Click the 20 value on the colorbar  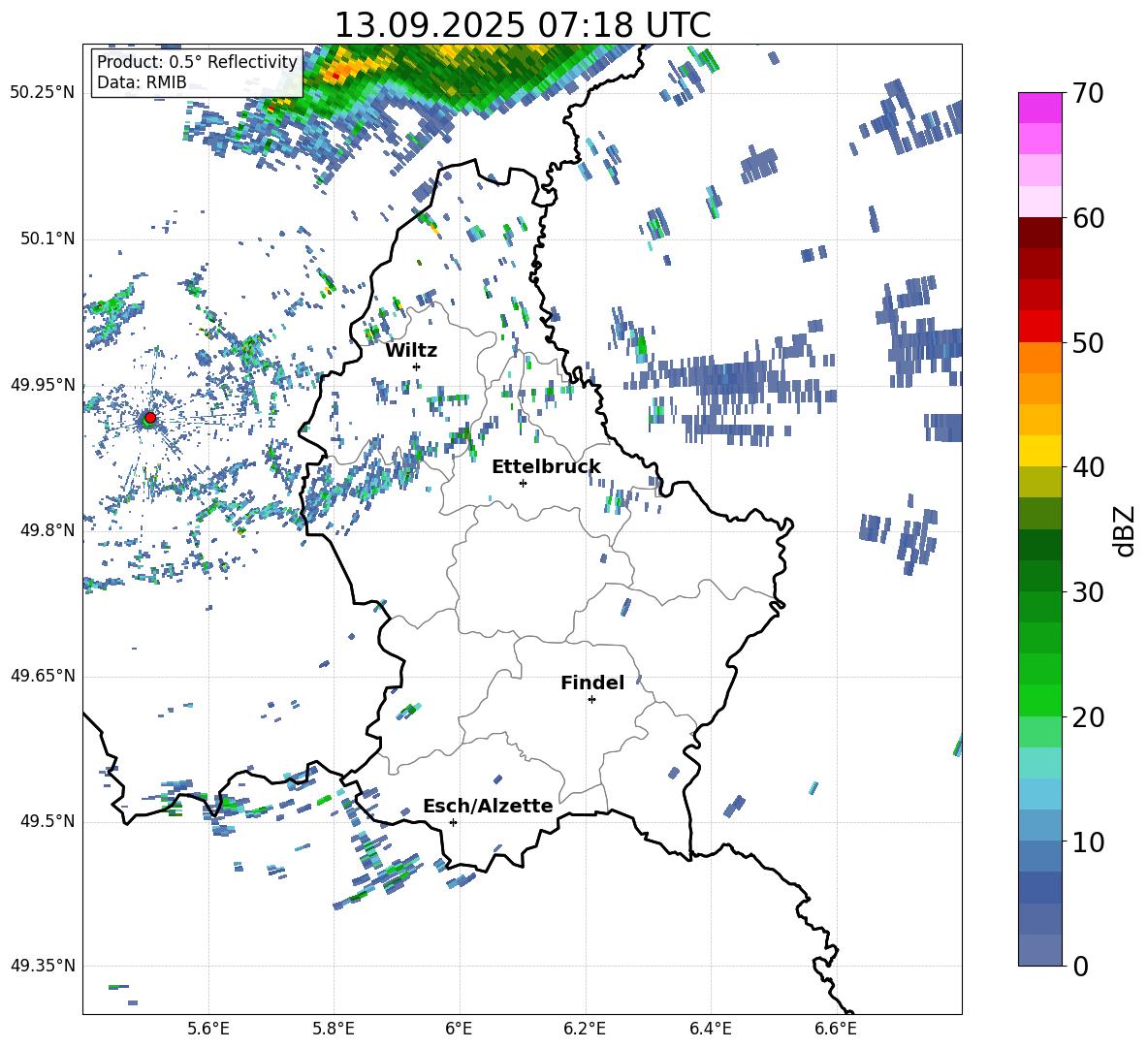coord(1088,716)
